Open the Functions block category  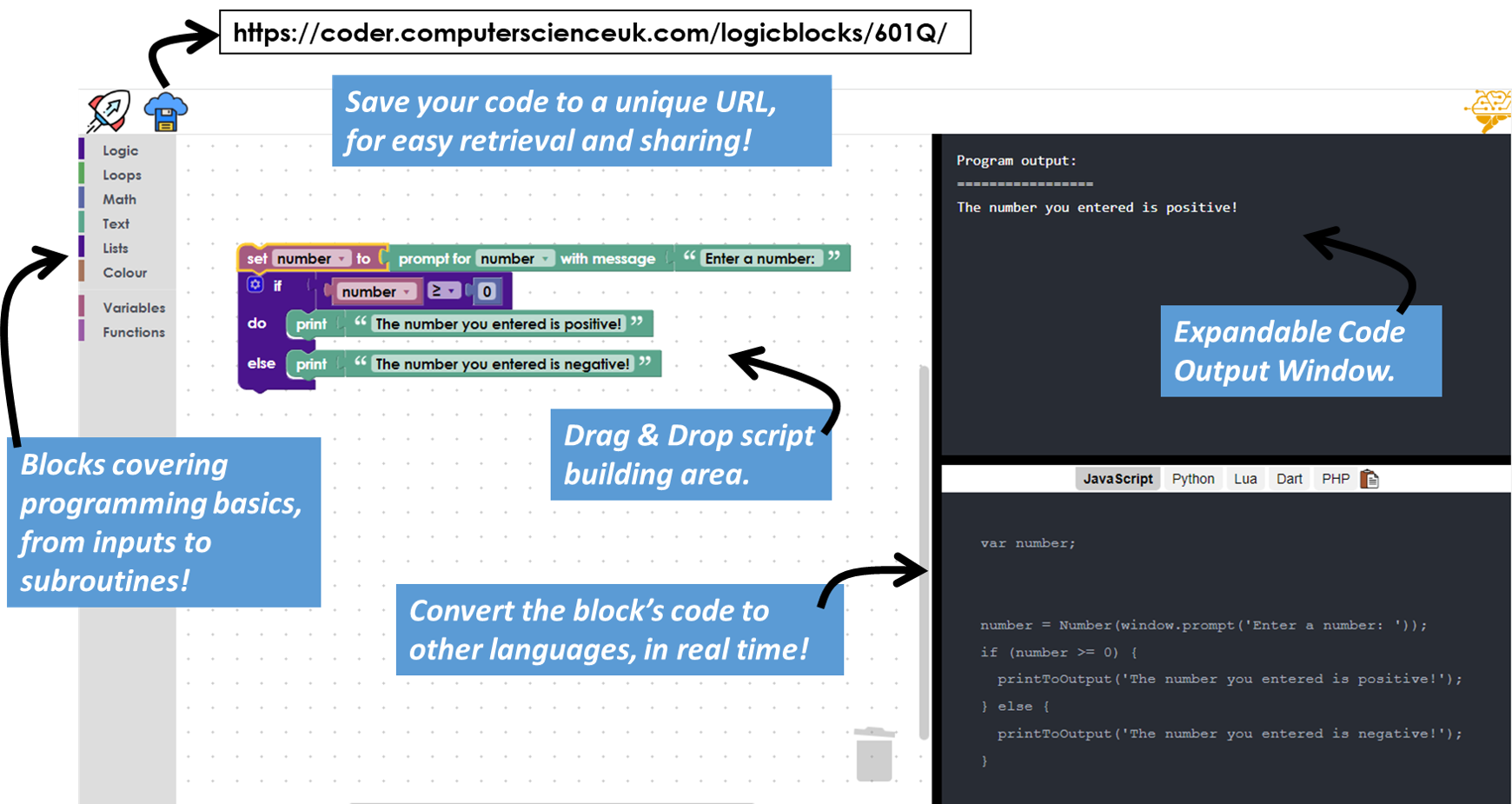tap(132, 331)
